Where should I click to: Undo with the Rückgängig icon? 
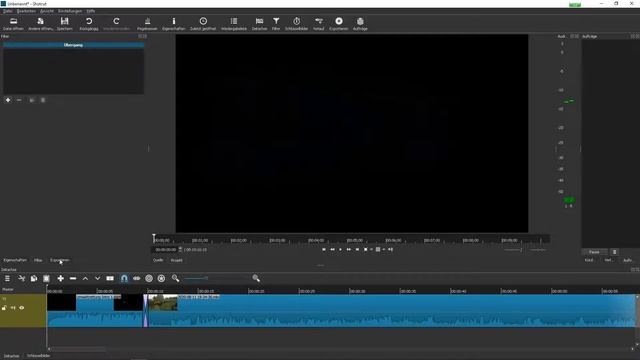pos(89,24)
